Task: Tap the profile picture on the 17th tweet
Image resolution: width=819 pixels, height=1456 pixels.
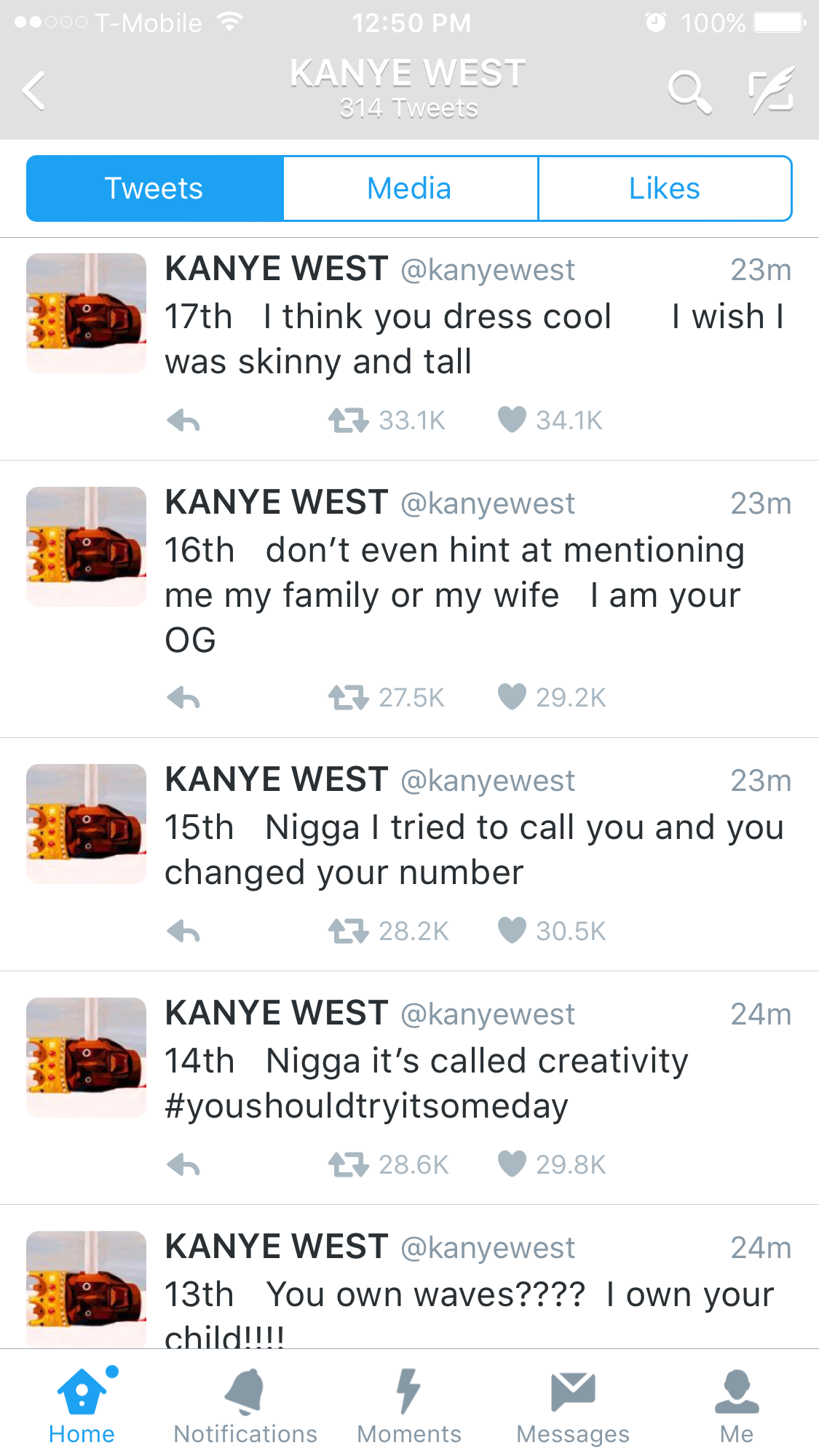Action: (x=87, y=313)
